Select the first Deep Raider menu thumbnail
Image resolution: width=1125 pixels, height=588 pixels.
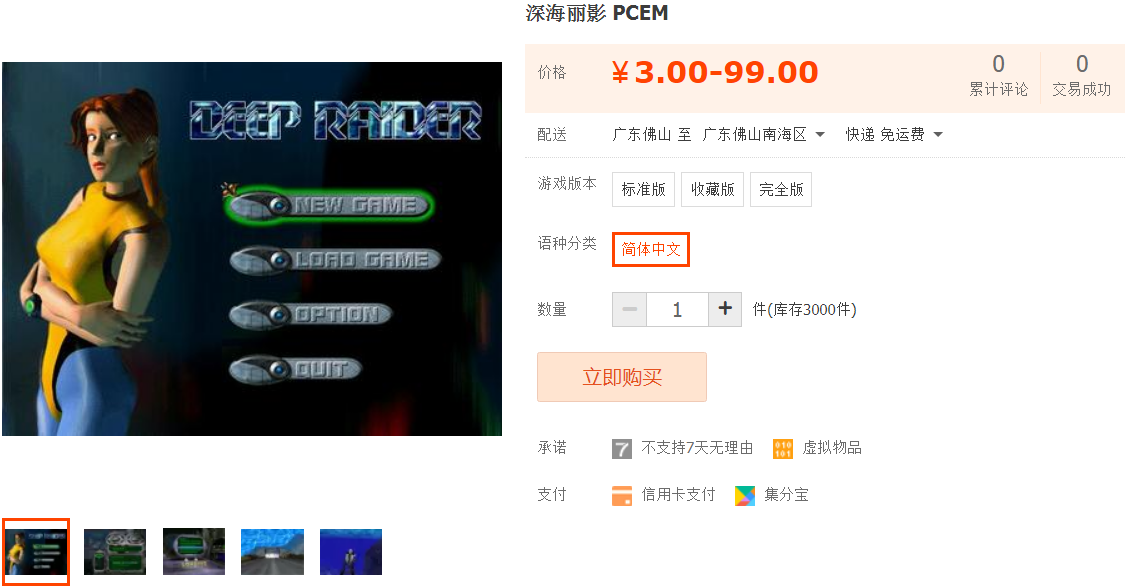click(36, 552)
